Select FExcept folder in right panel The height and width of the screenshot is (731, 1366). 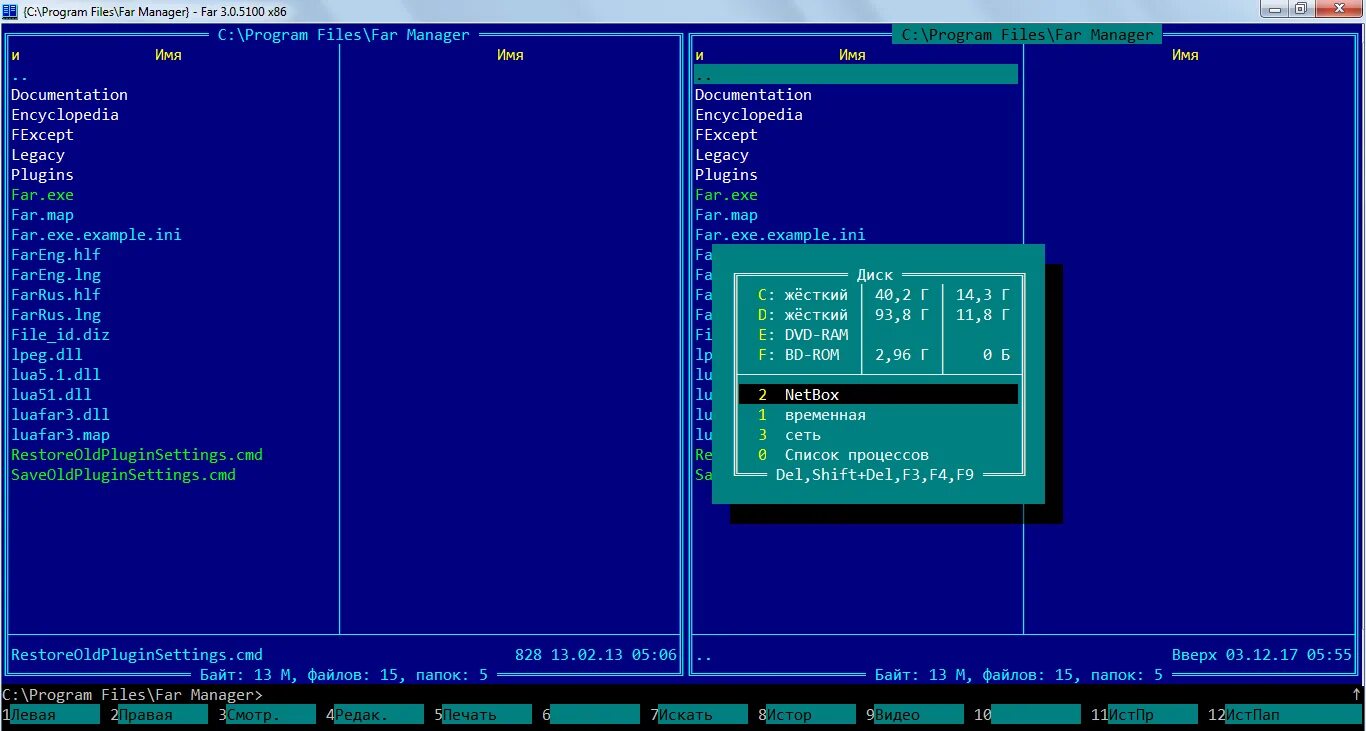[x=726, y=135]
